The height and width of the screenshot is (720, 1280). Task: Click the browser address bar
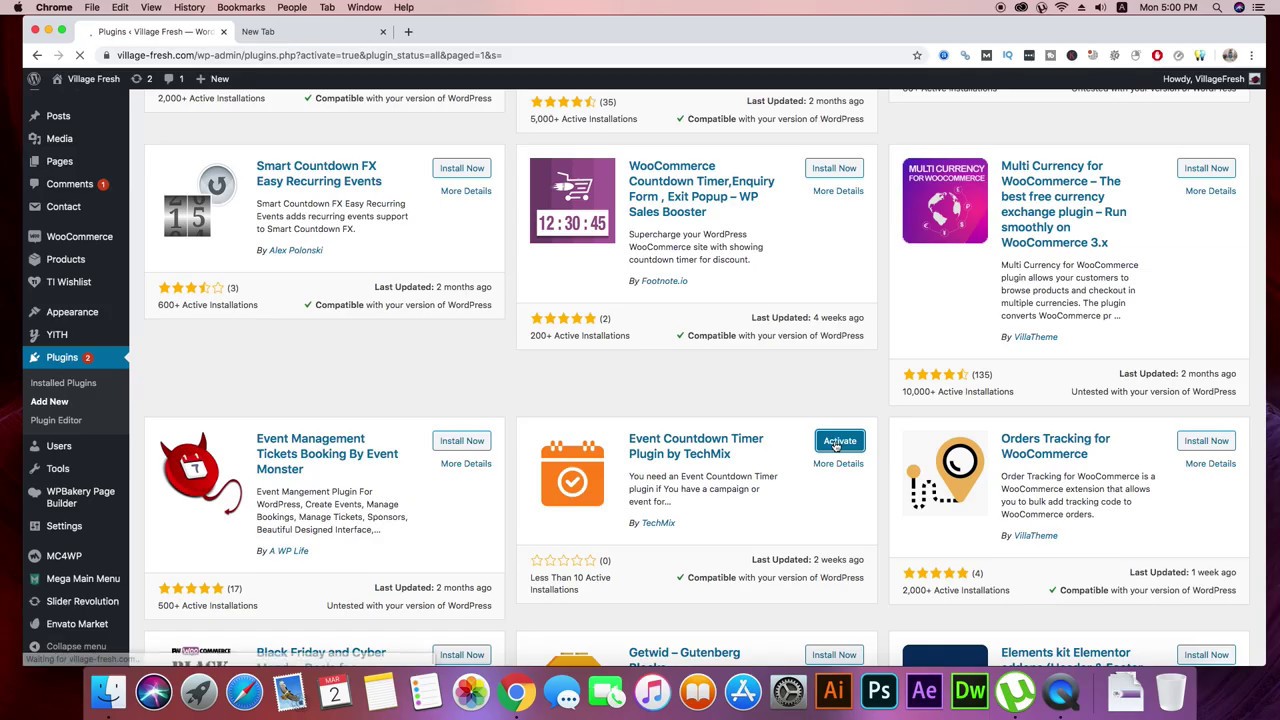[500, 55]
